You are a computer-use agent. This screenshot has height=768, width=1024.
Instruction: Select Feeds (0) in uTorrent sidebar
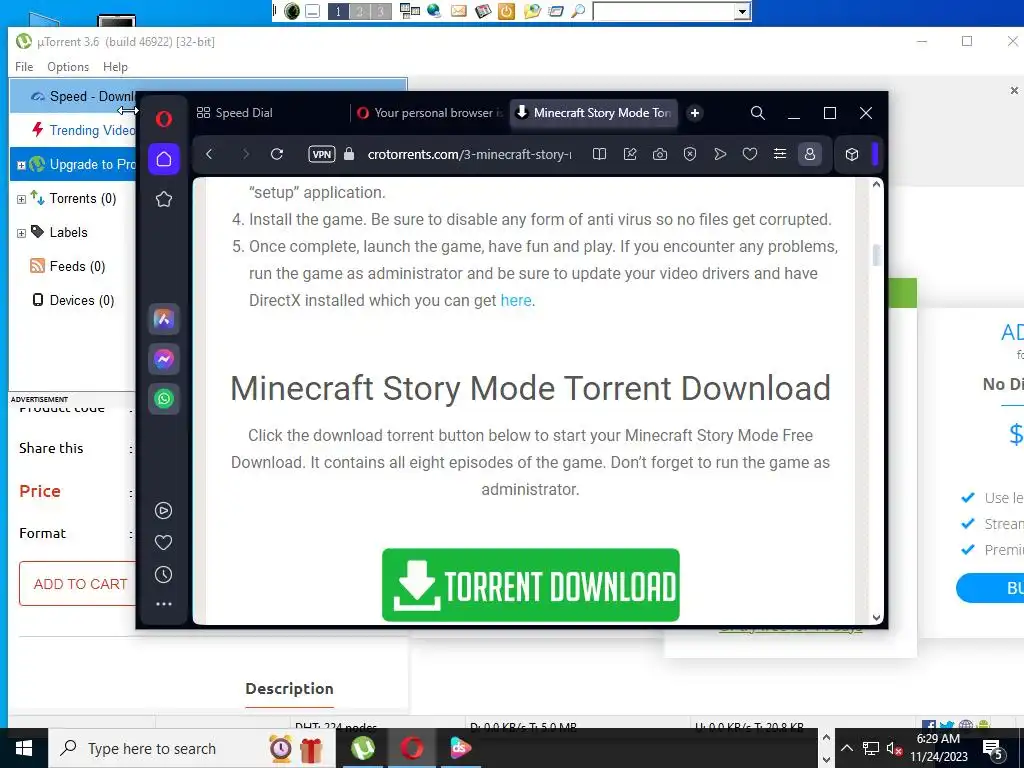68,266
